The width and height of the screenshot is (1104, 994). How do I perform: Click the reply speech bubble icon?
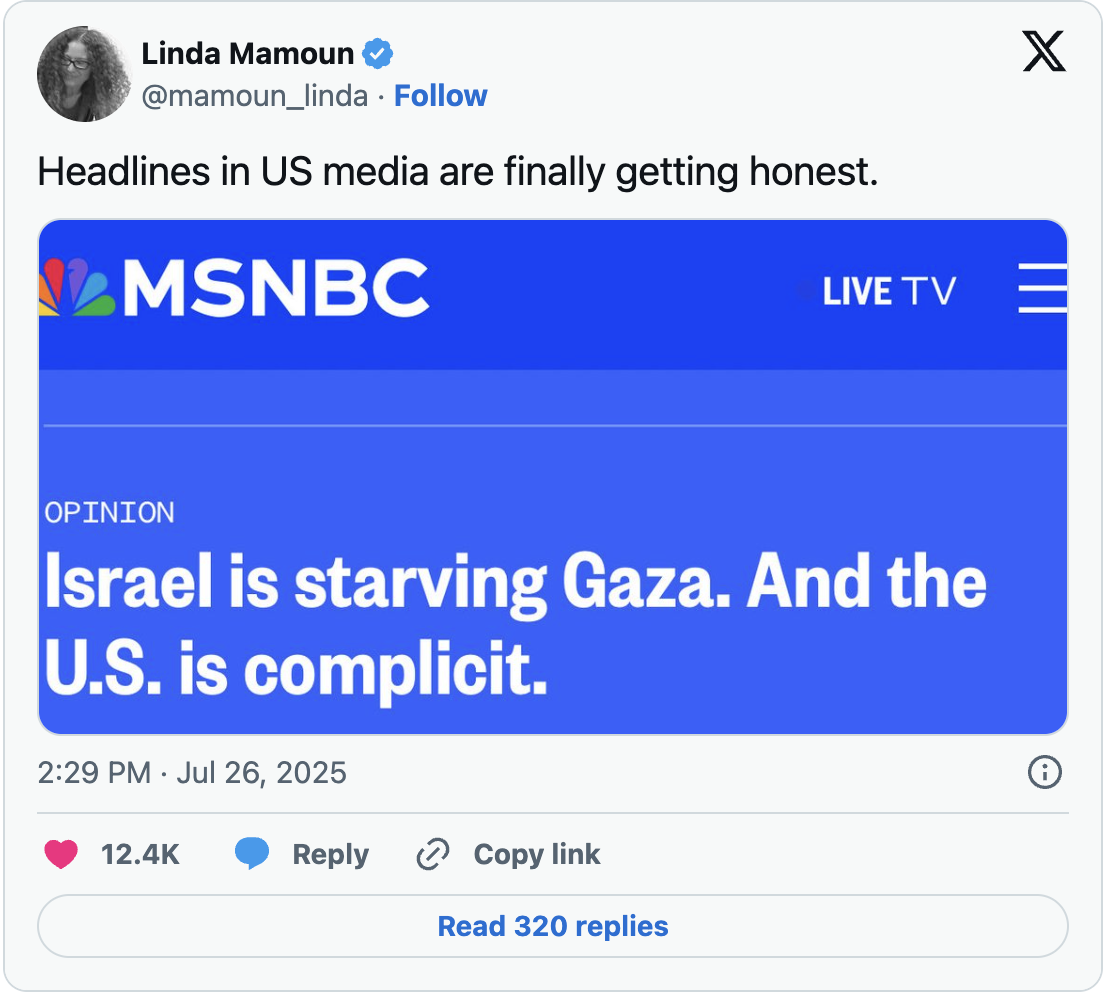(252, 853)
